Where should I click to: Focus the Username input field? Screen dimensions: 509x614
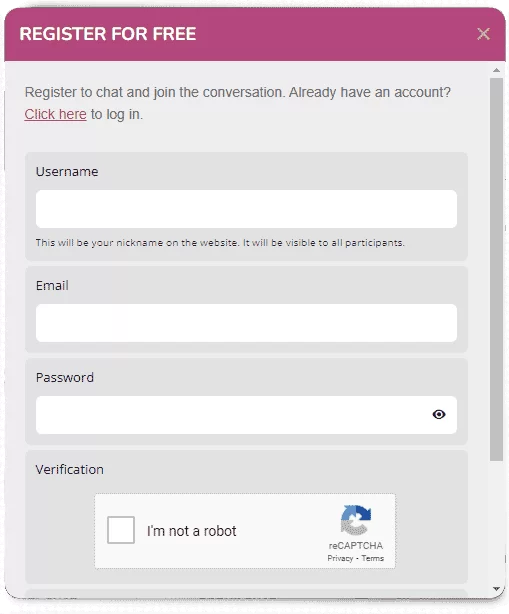pyautogui.click(x=246, y=209)
